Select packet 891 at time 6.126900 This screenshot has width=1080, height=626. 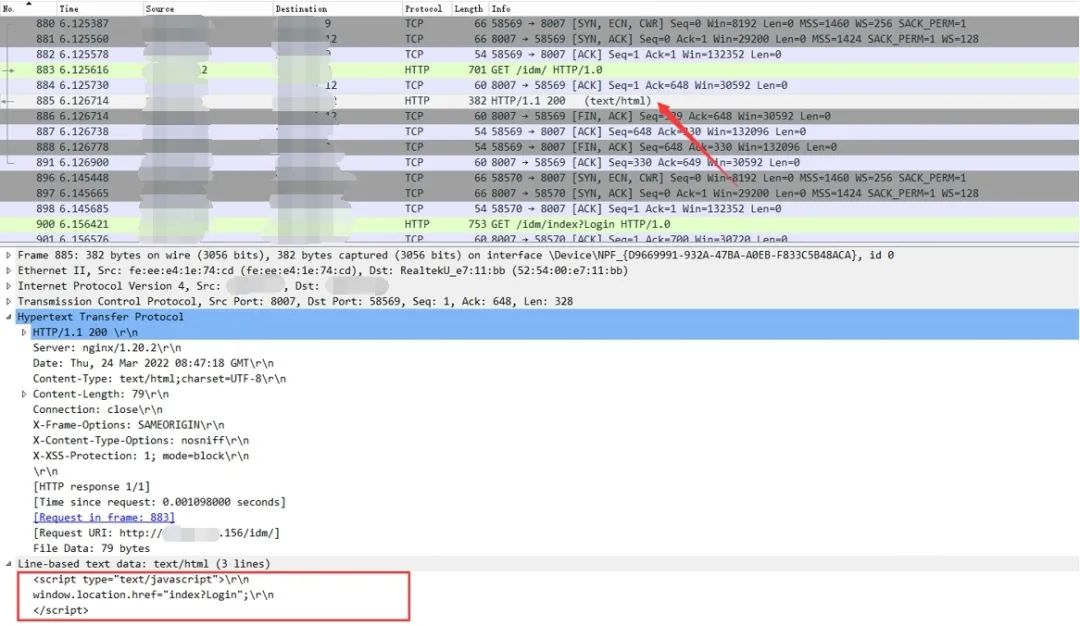540,163
